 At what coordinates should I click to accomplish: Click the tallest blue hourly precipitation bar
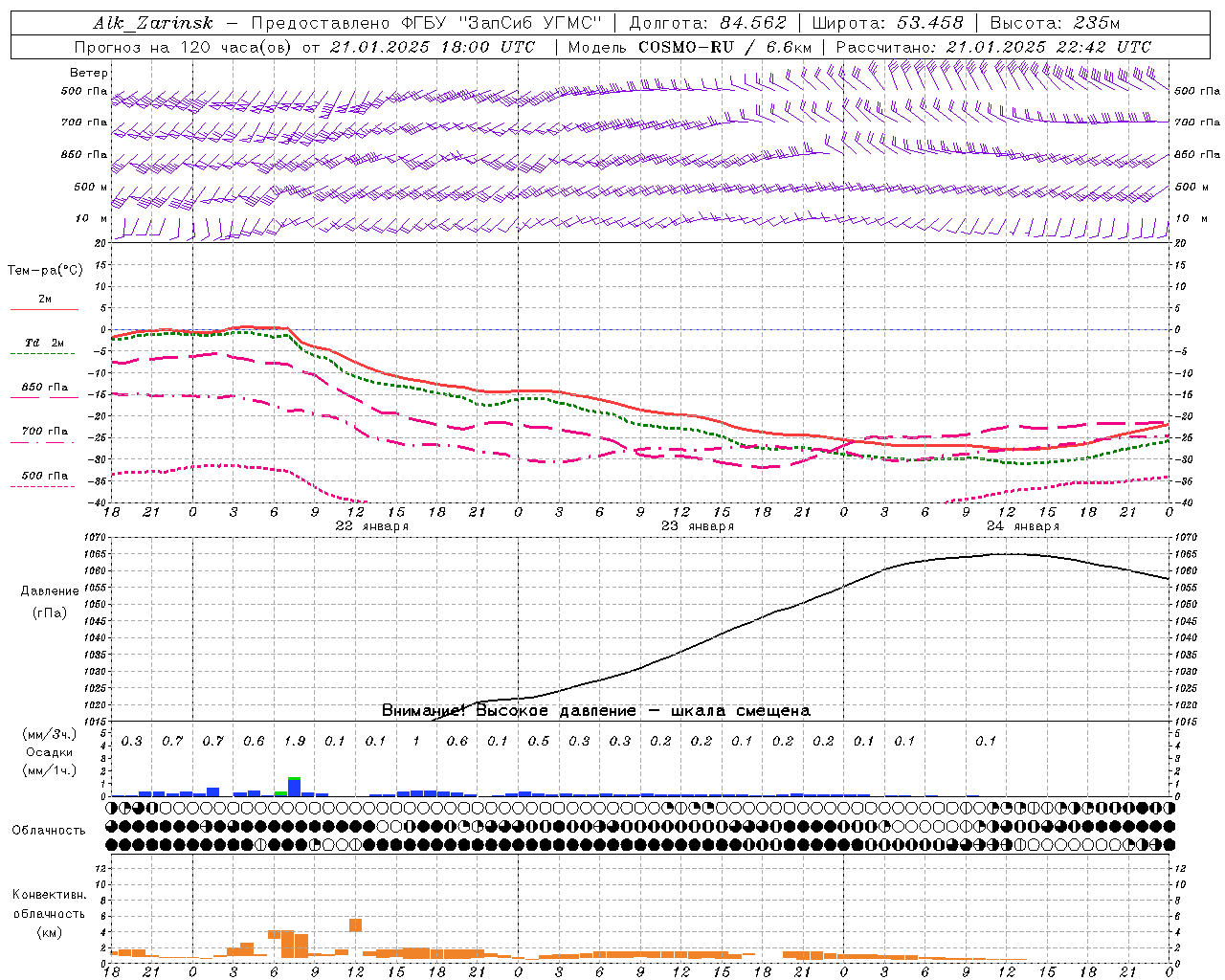(295, 788)
